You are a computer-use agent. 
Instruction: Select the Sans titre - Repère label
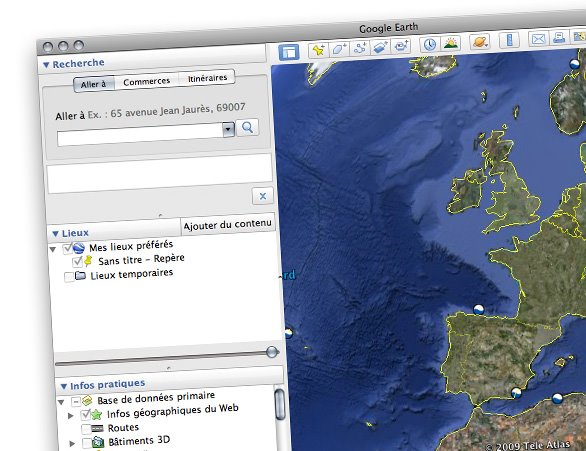point(141,260)
